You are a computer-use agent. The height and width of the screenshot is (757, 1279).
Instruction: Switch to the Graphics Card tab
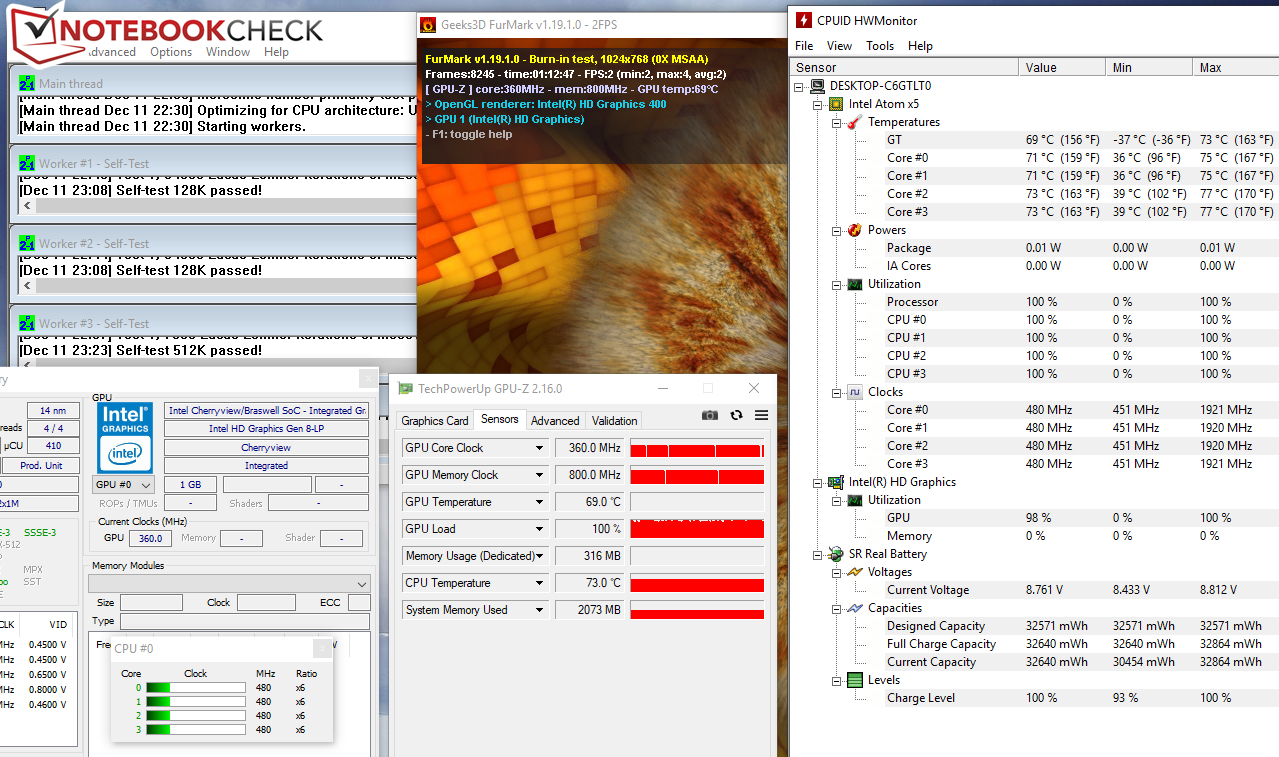434,421
